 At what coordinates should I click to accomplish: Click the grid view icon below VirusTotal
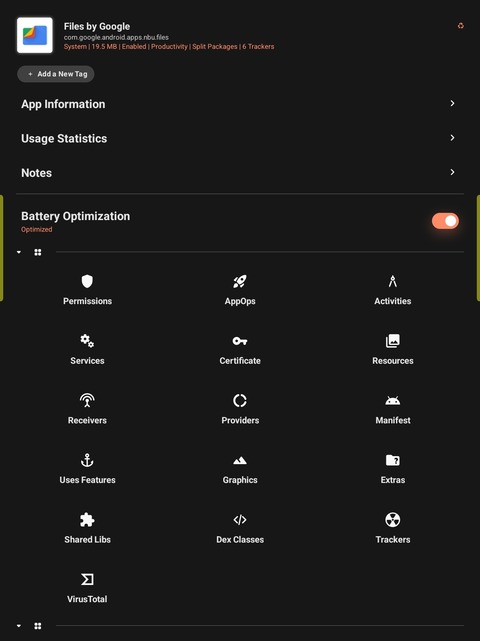pyautogui.click(x=38, y=626)
